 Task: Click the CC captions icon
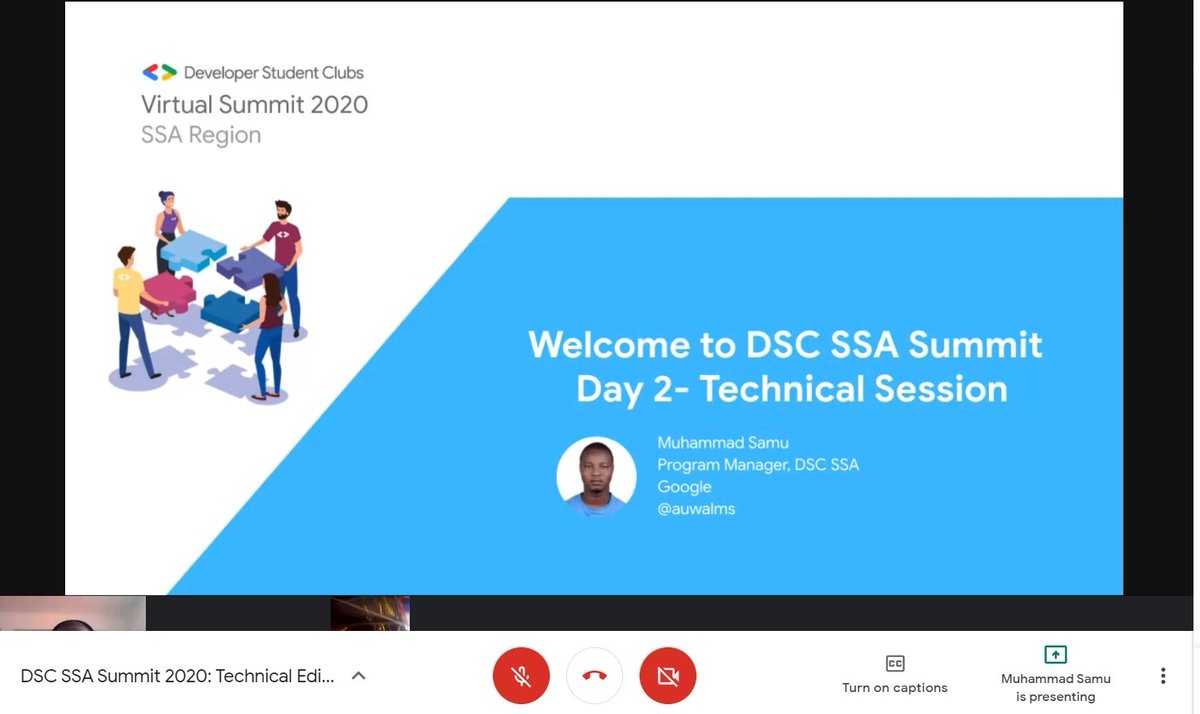click(895, 663)
